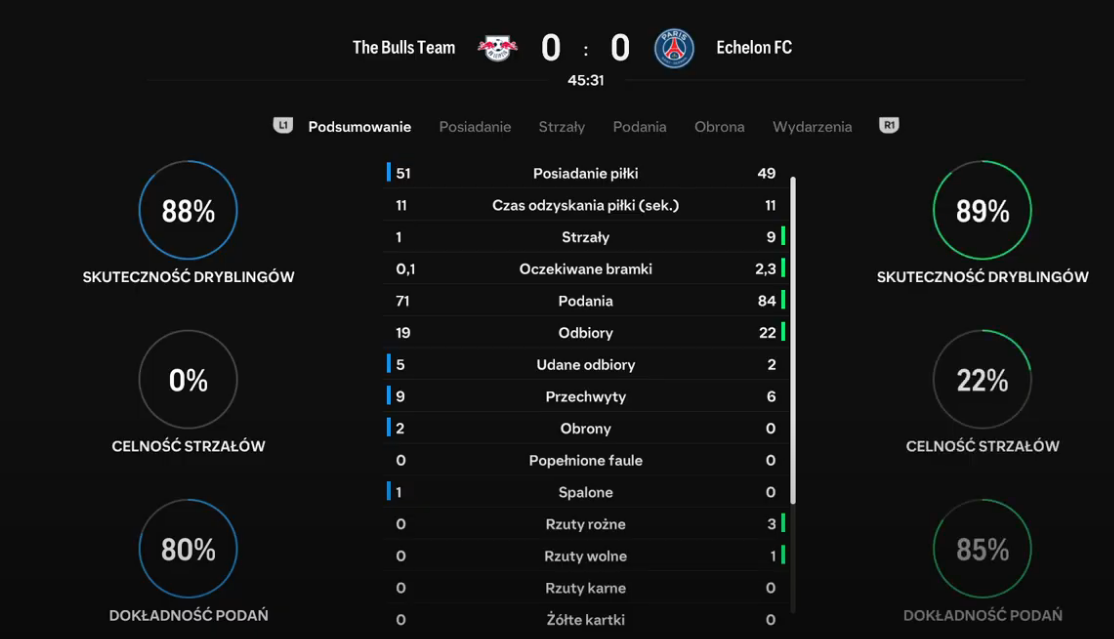
Task: Select the Oczekiwane bramki stat row
Action: 586,269
